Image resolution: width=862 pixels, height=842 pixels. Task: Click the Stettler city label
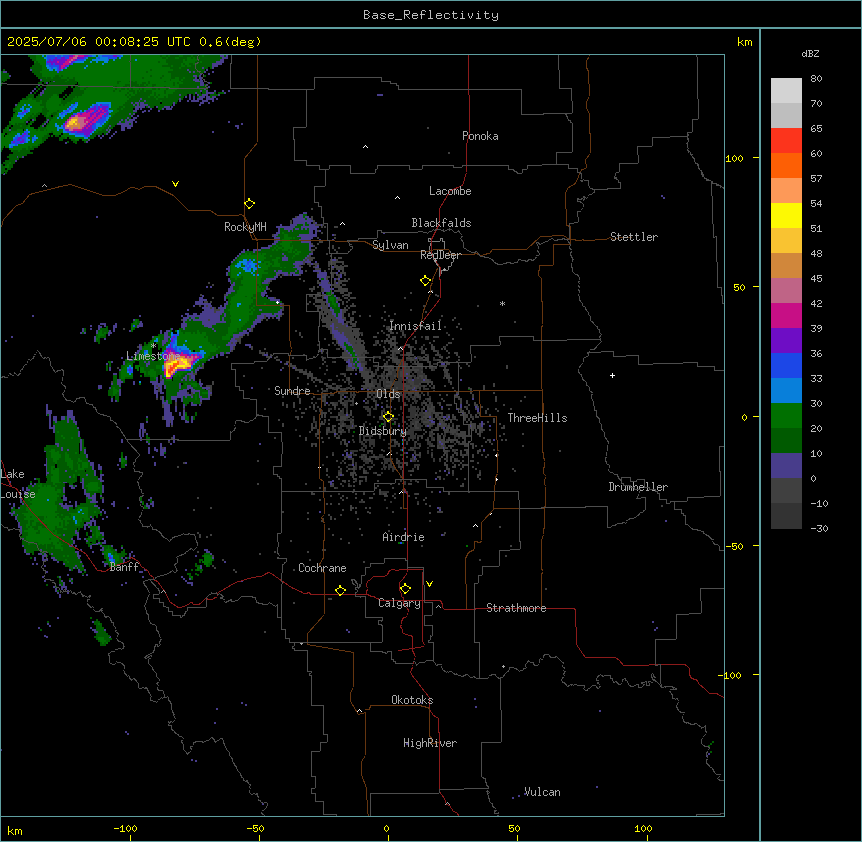point(634,237)
